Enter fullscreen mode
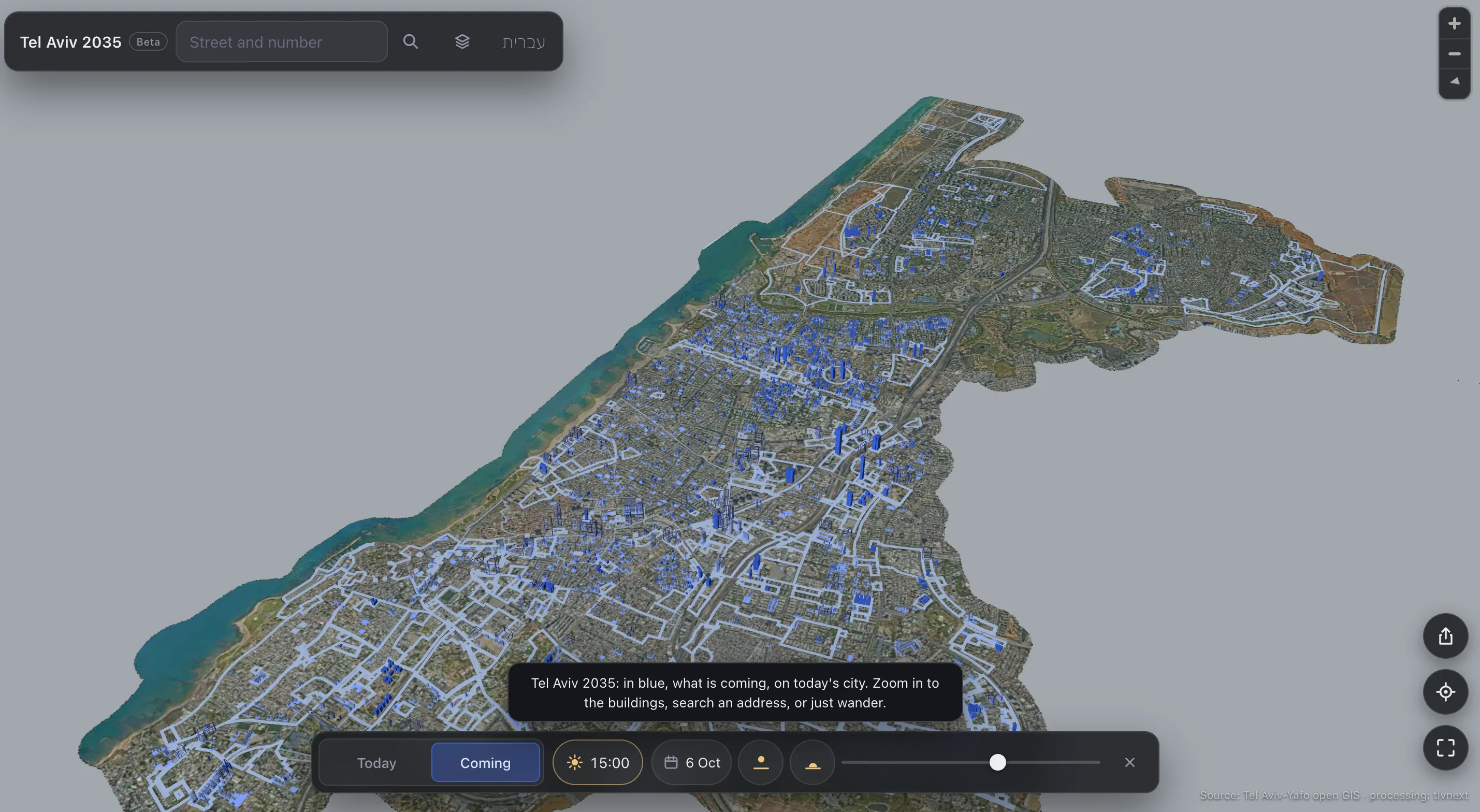Viewport: 1480px width, 812px height. click(x=1445, y=748)
